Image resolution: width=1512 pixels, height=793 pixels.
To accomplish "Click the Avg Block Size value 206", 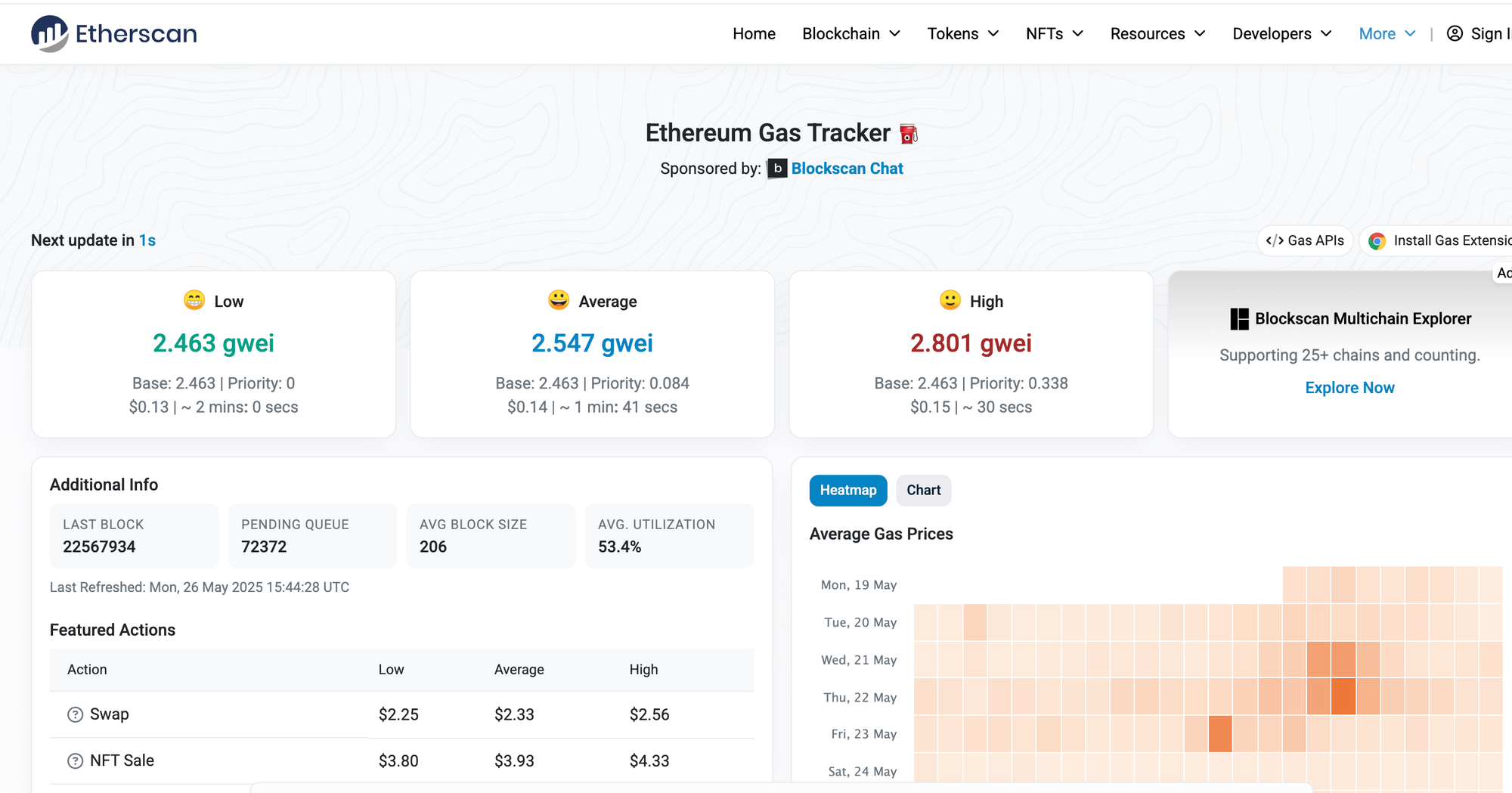I will (x=433, y=547).
